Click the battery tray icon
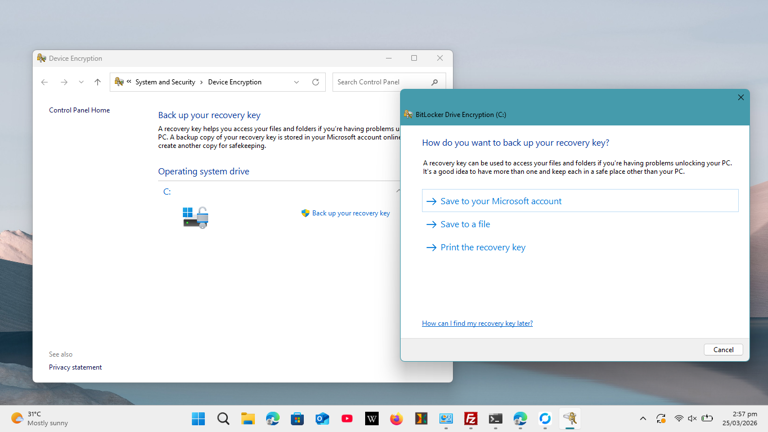Viewport: 768px width, 432px height. point(707,419)
